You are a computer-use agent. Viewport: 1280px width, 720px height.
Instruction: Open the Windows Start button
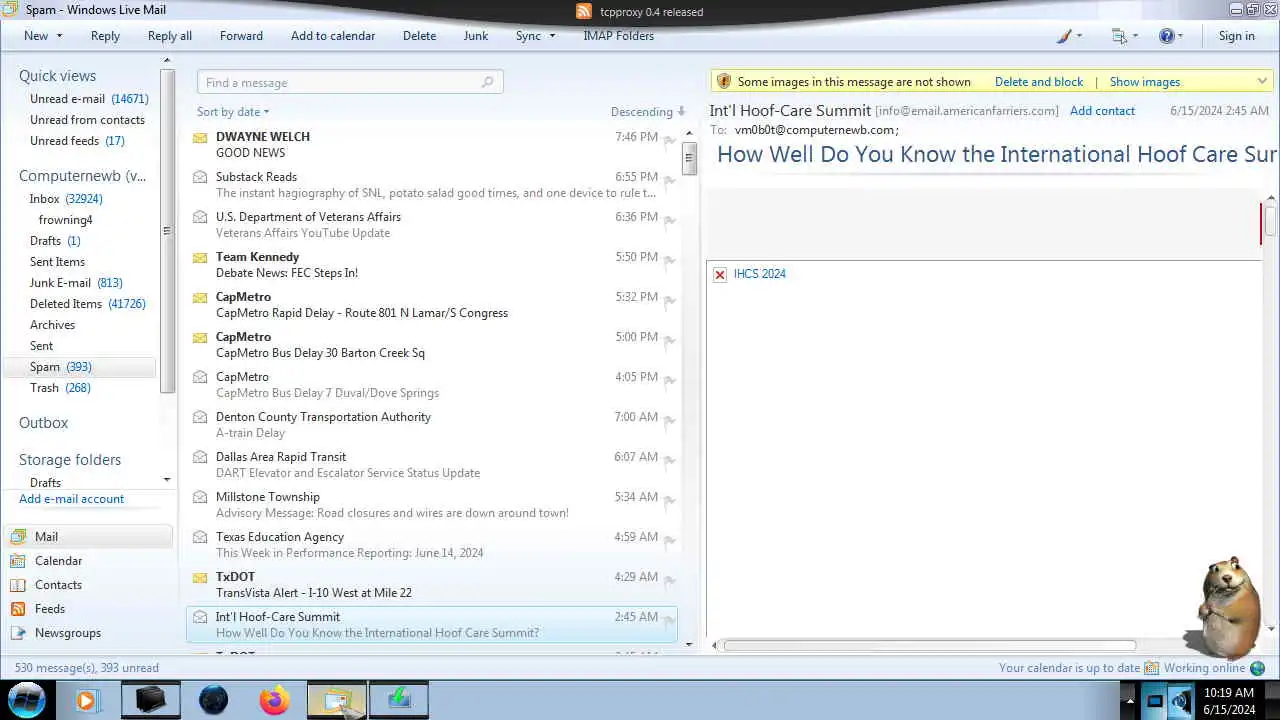coord(27,700)
